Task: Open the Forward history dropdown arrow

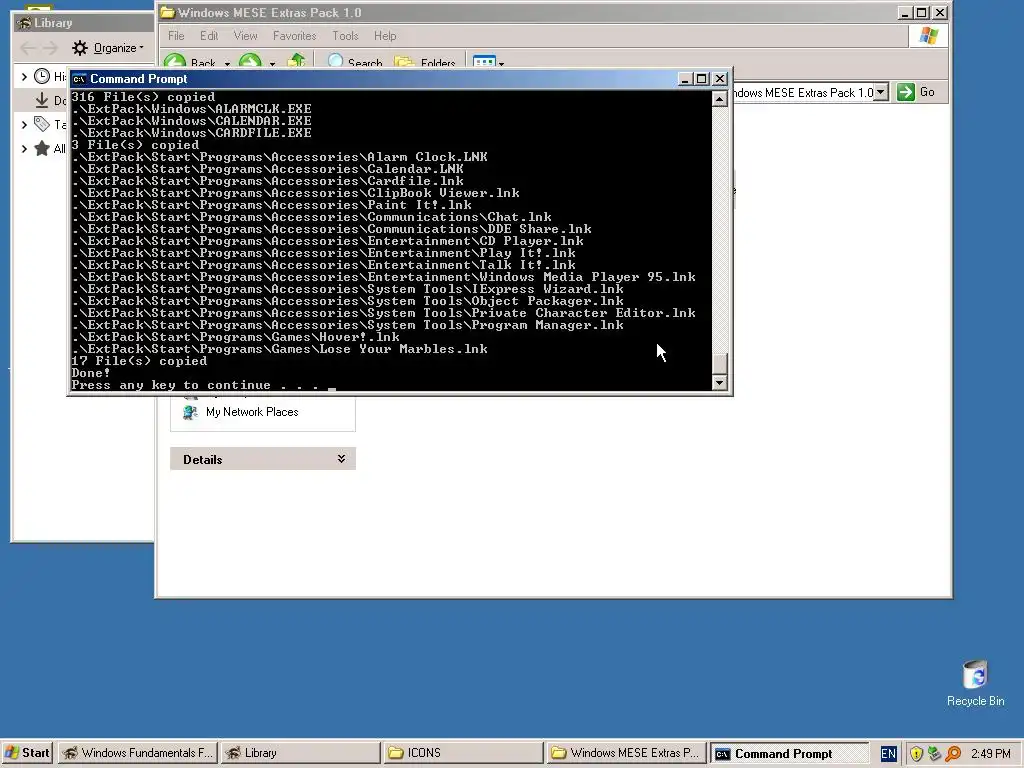Action: [x=272, y=63]
